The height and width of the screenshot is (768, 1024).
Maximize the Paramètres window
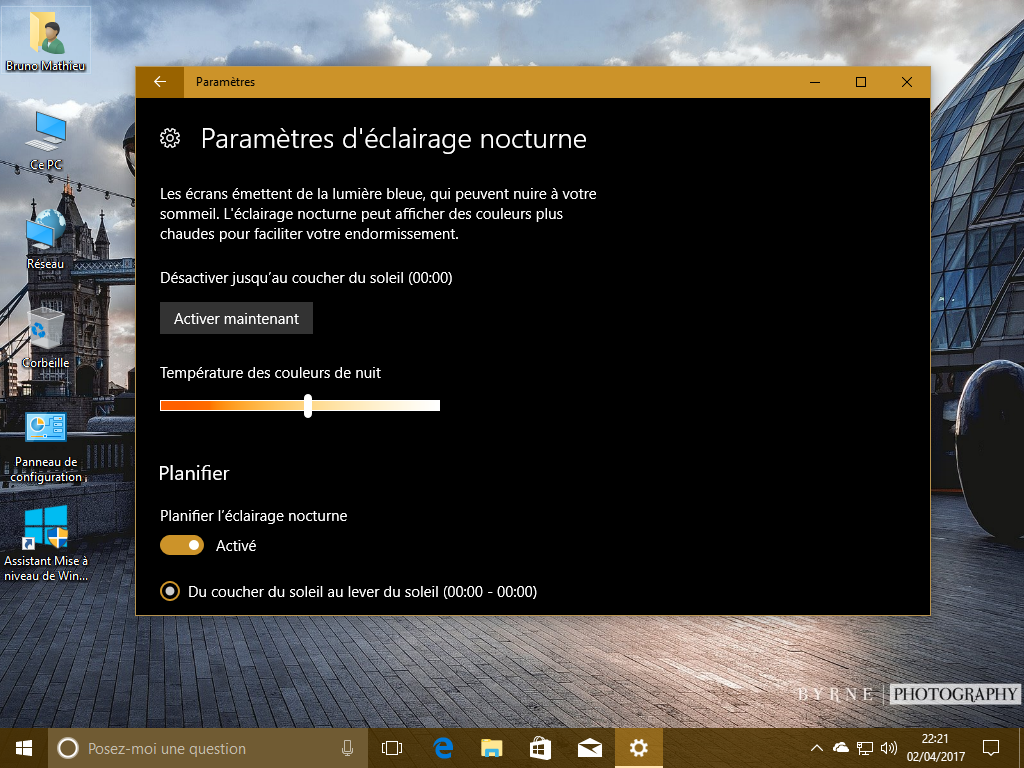(861, 82)
